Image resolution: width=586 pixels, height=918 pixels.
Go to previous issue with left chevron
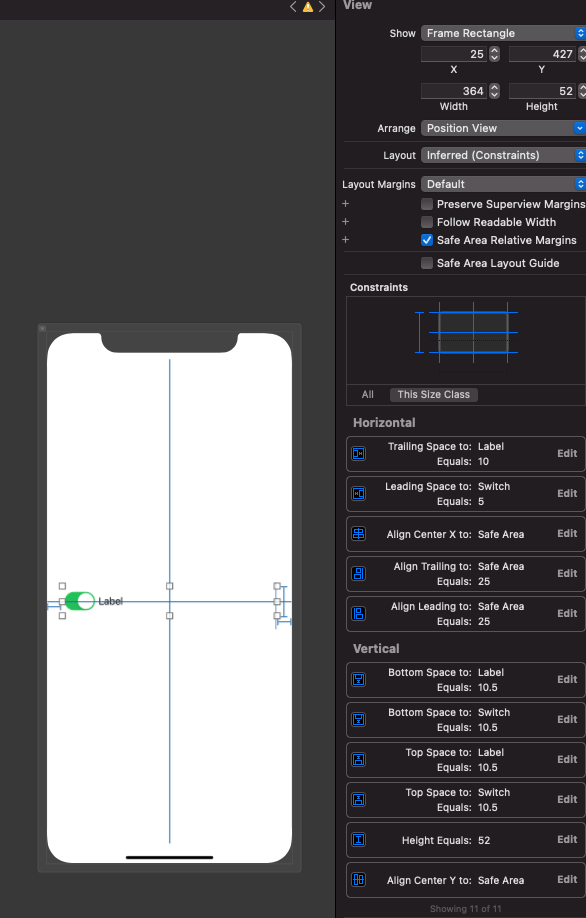click(x=293, y=7)
